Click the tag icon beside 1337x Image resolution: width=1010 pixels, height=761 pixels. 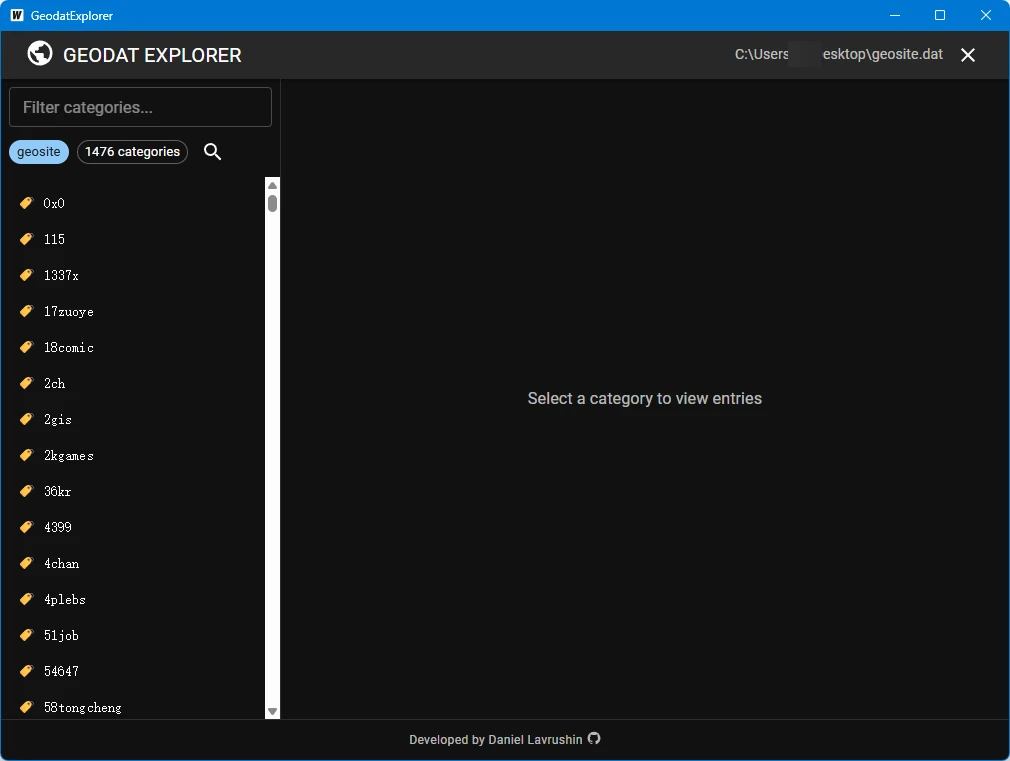[26, 275]
